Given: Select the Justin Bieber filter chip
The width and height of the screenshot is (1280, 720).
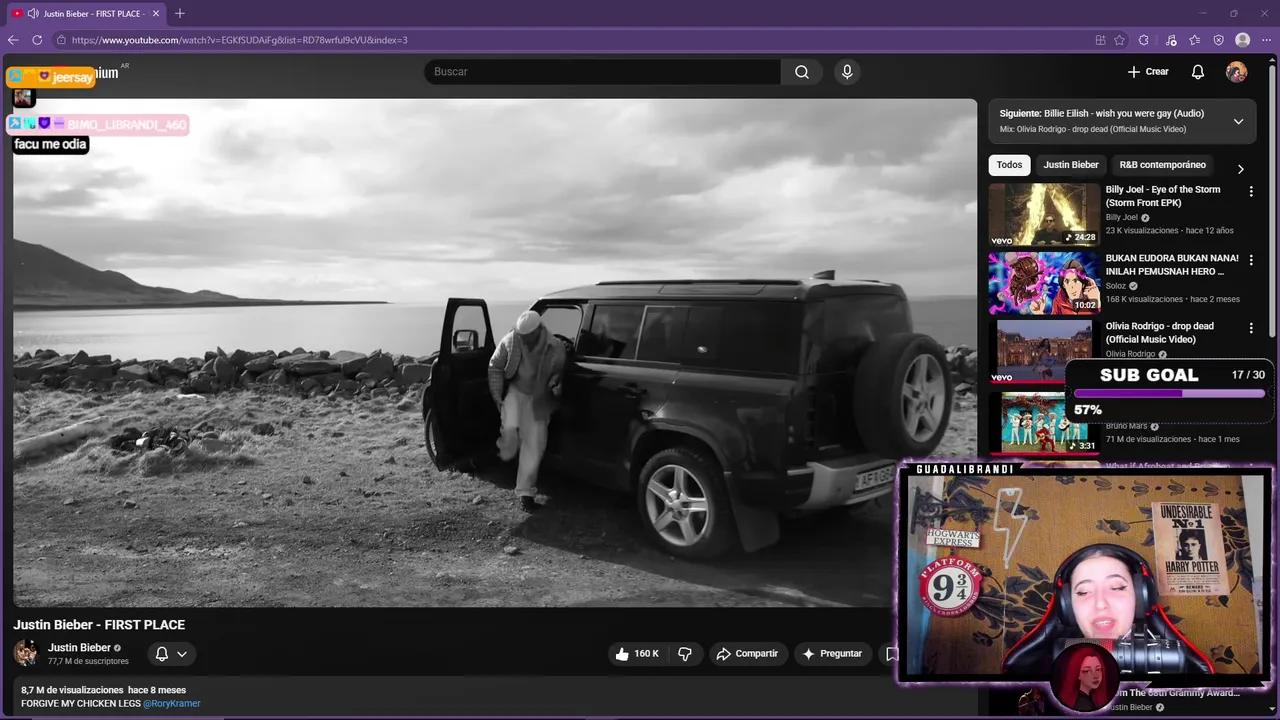Looking at the screenshot, I should (x=1071, y=165).
